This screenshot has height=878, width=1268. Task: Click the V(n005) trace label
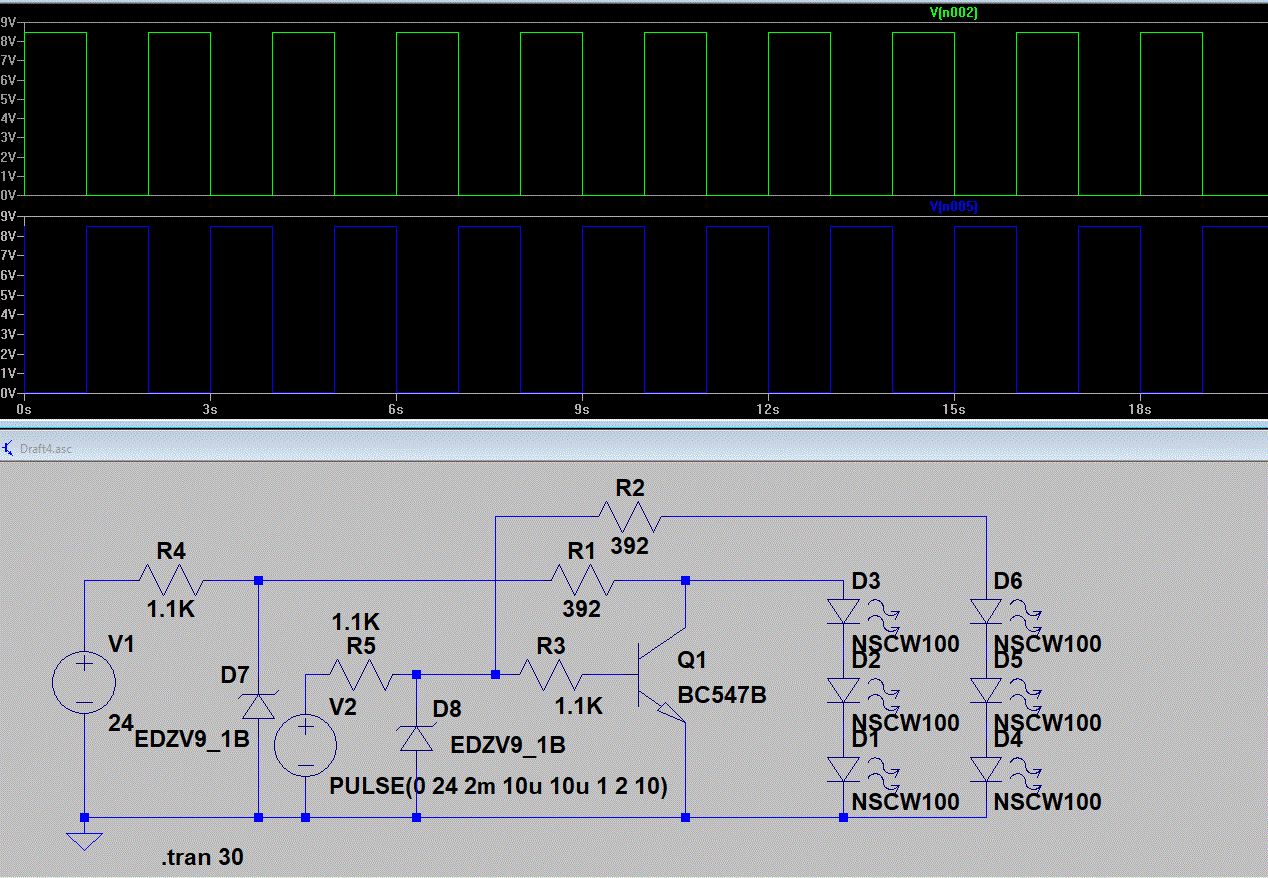[952, 206]
